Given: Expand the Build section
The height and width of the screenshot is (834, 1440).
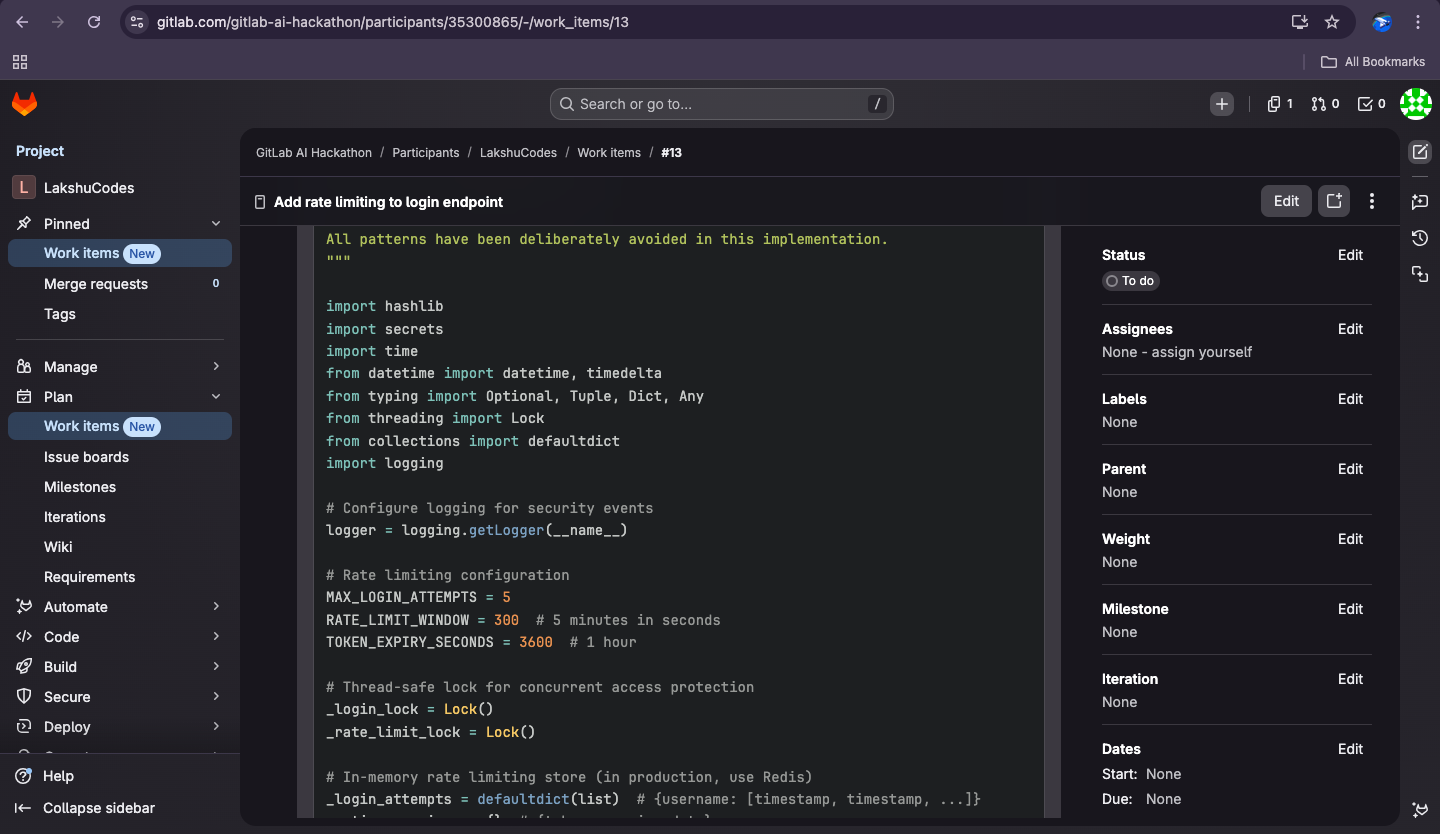Looking at the screenshot, I should 120,667.
